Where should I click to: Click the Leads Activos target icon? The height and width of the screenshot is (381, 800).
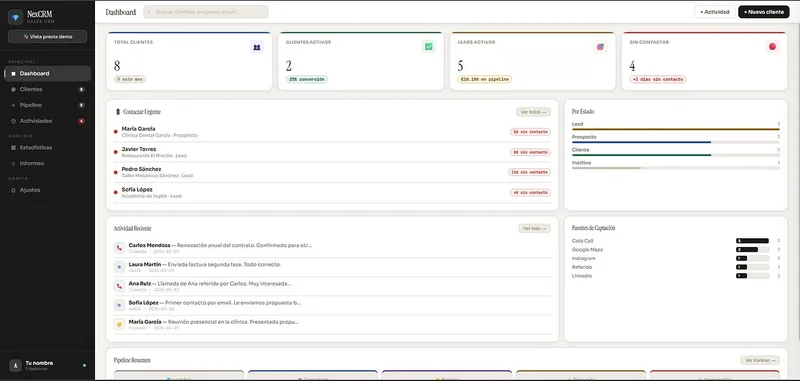[x=601, y=47]
